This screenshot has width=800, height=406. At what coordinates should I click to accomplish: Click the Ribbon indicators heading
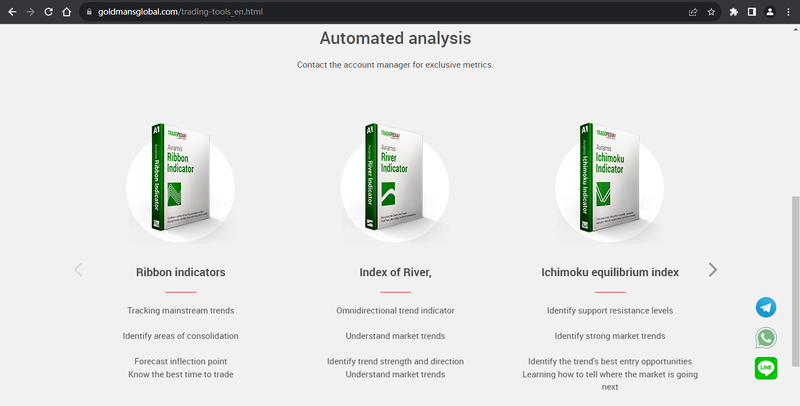(x=181, y=272)
